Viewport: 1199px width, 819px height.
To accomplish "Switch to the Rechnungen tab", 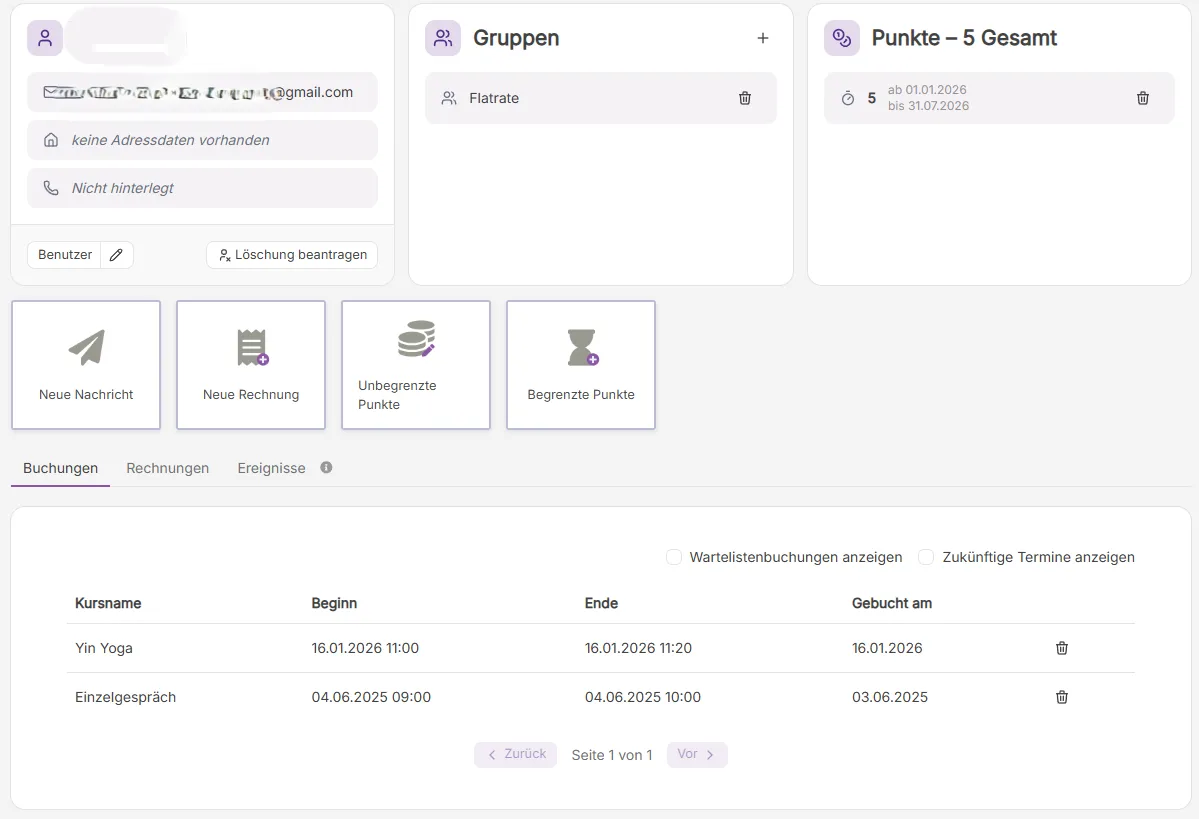I will [x=168, y=468].
